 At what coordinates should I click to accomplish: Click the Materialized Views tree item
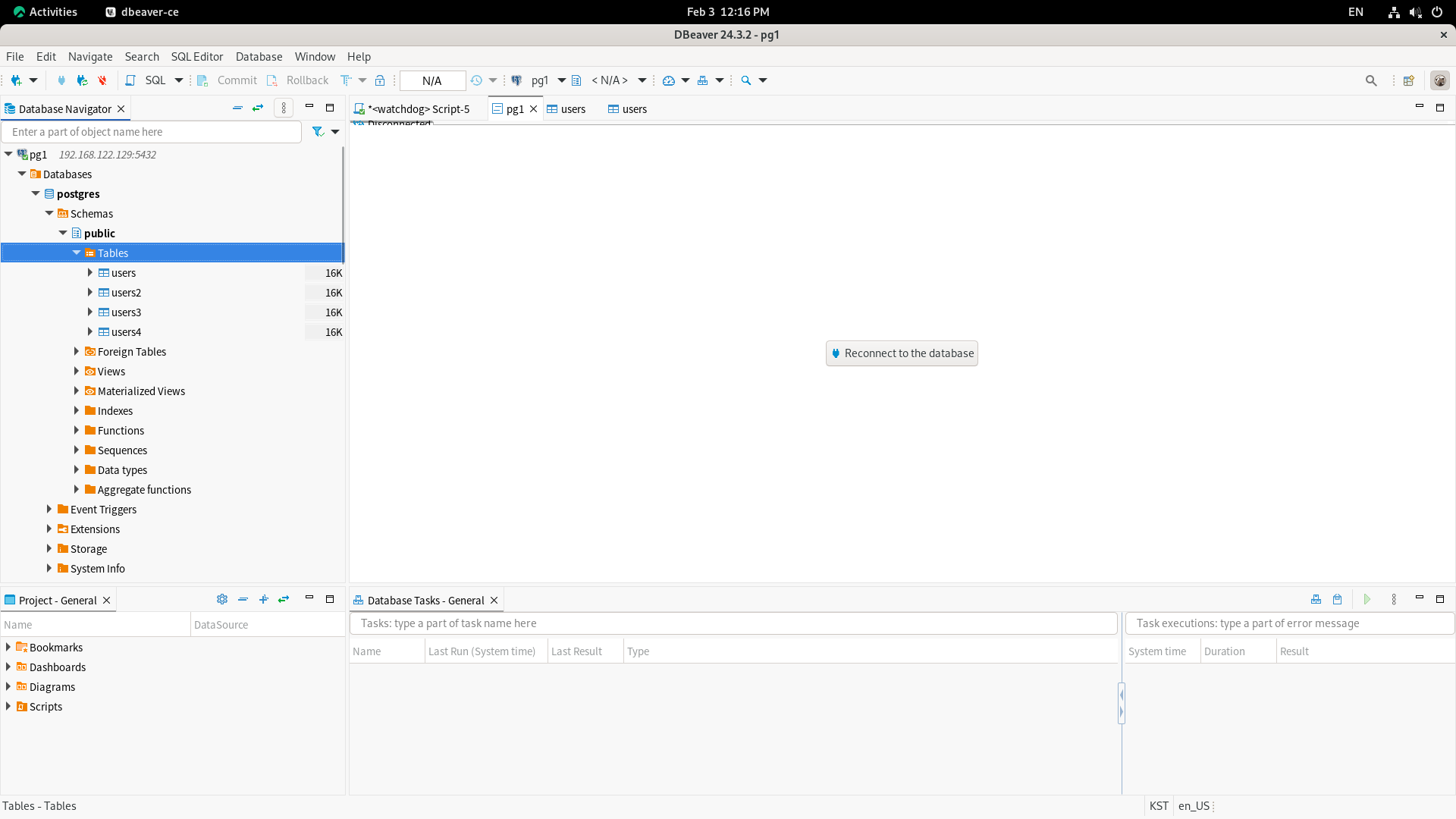(x=141, y=391)
